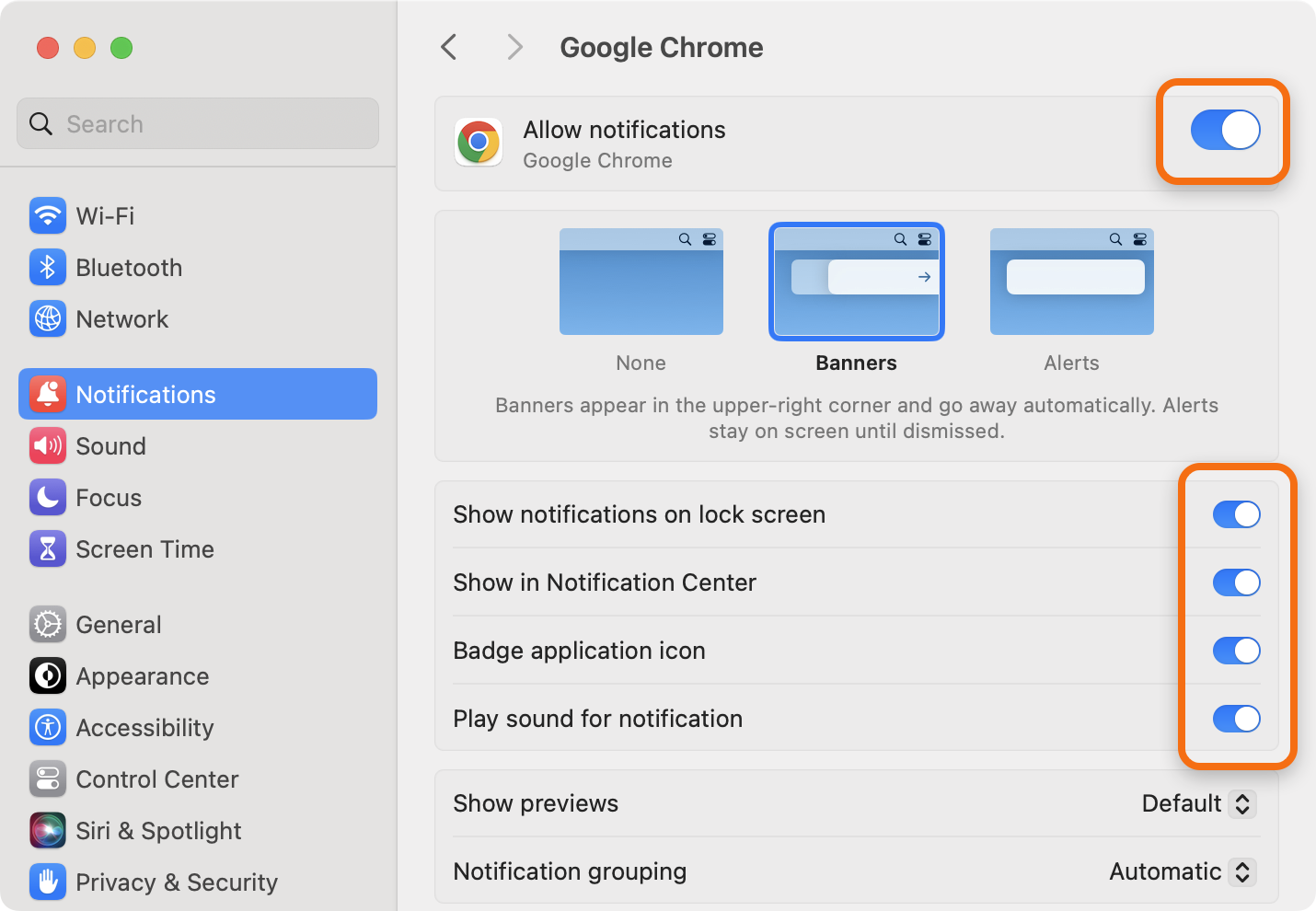The image size is (1316, 911).
Task: Toggle Allow notifications for Google Chrome
Action: coord(1226,130)
